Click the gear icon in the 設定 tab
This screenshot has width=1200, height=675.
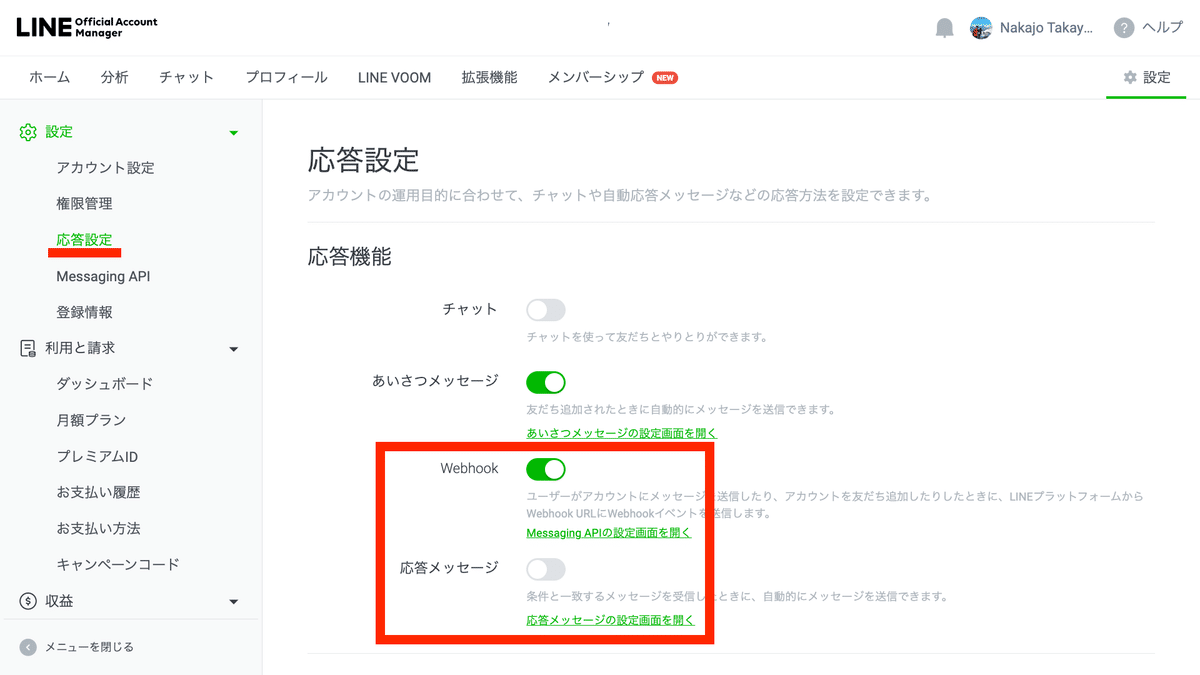(1130, 77)
